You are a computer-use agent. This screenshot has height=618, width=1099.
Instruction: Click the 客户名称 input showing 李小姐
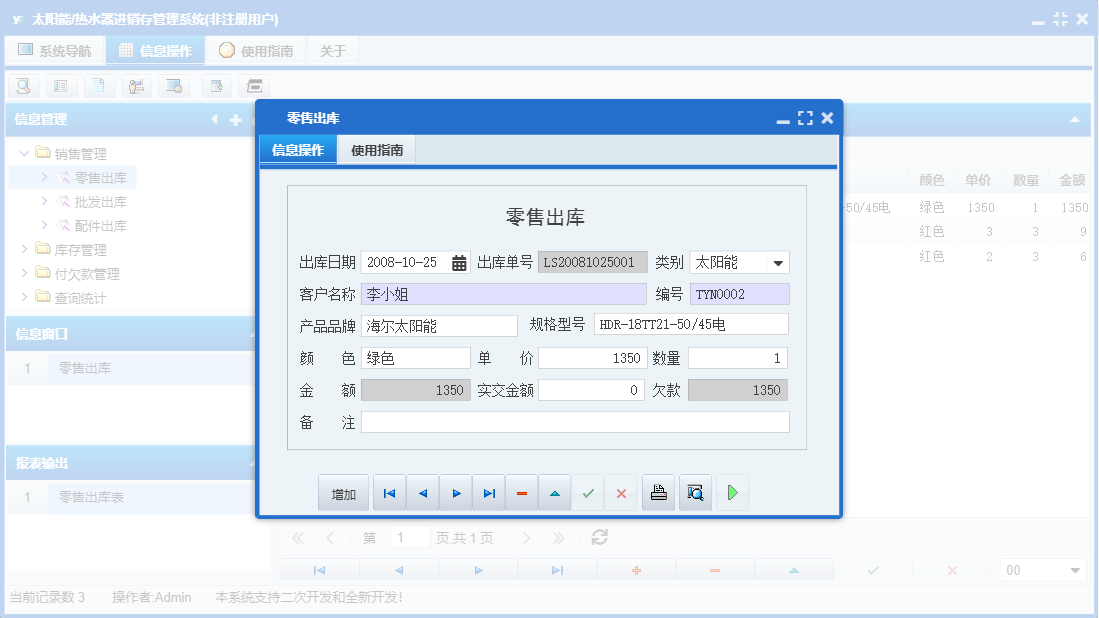click(500, 294)
